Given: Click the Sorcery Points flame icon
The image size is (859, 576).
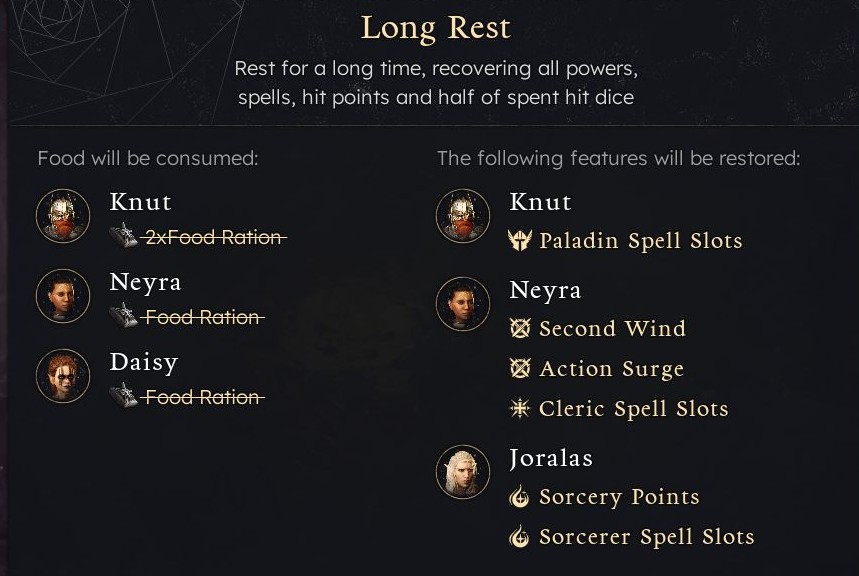Looking at the screenshot, I should click(x=519, y=497).
